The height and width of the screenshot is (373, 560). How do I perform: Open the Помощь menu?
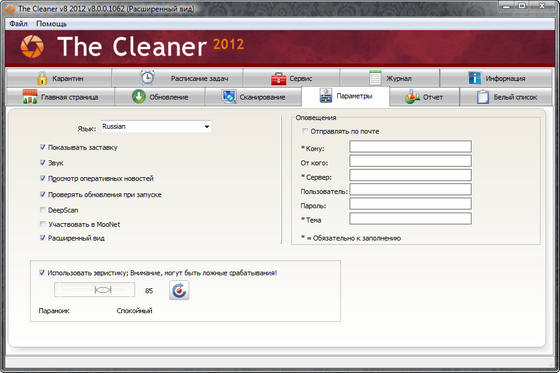click(x=51, y=24)
